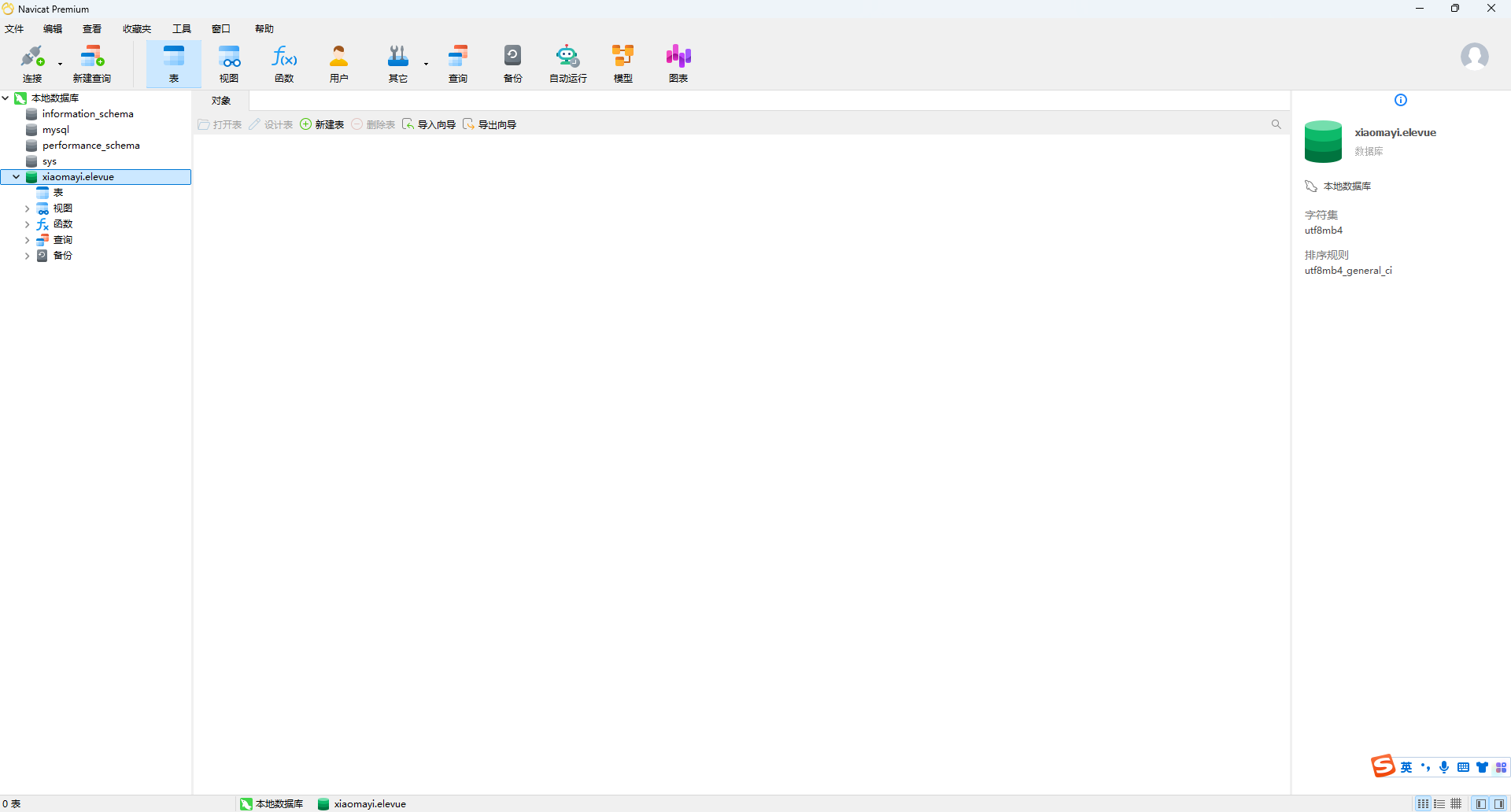
Task: Switch to detail grid view in status bar
Action: 1456,804
